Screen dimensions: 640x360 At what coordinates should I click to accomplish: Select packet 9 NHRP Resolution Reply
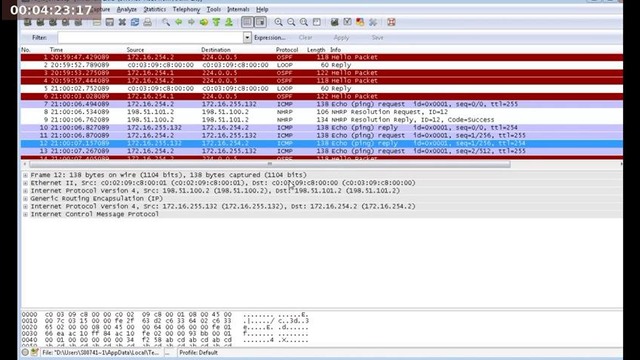click(x=322, y=120)
